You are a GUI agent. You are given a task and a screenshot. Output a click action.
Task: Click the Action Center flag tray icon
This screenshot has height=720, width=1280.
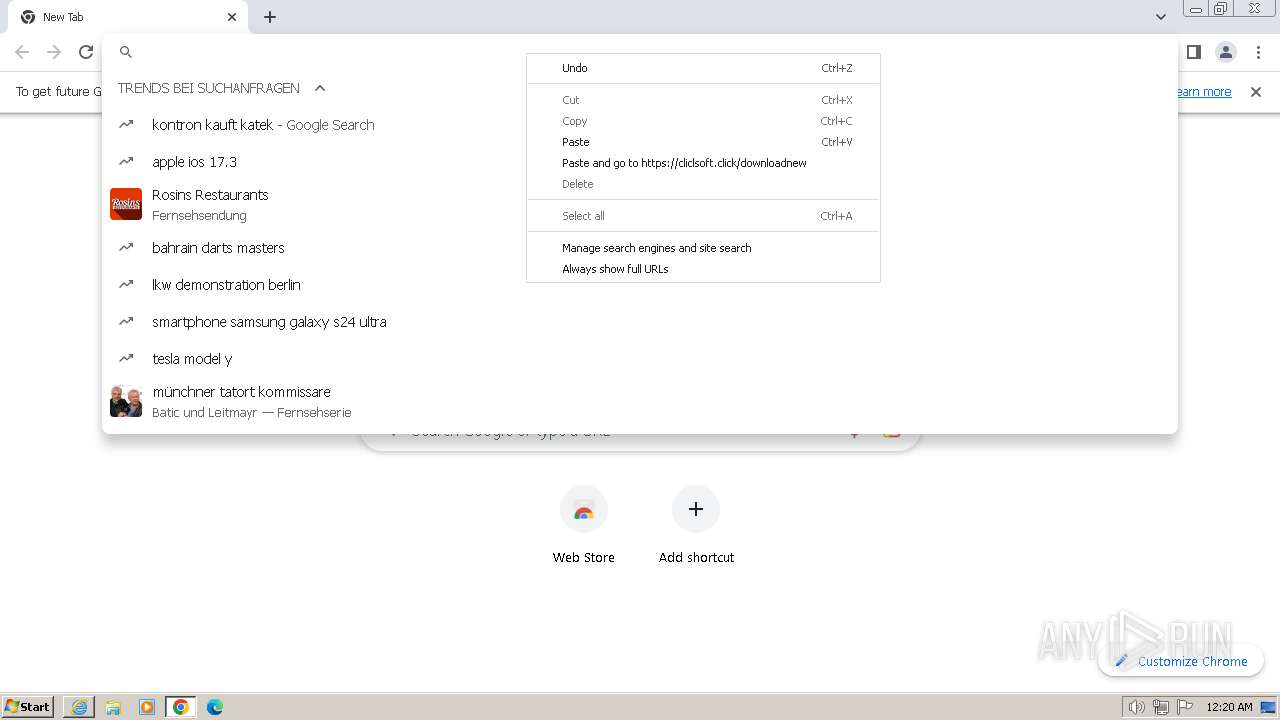pos(1185,707)
